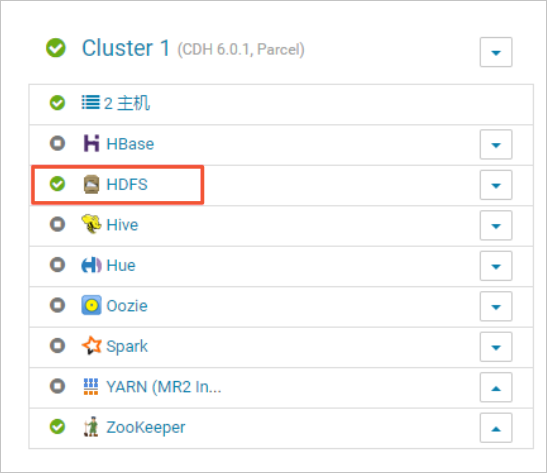Open the HDFS actions dropdown arrow

coord(496,185)
